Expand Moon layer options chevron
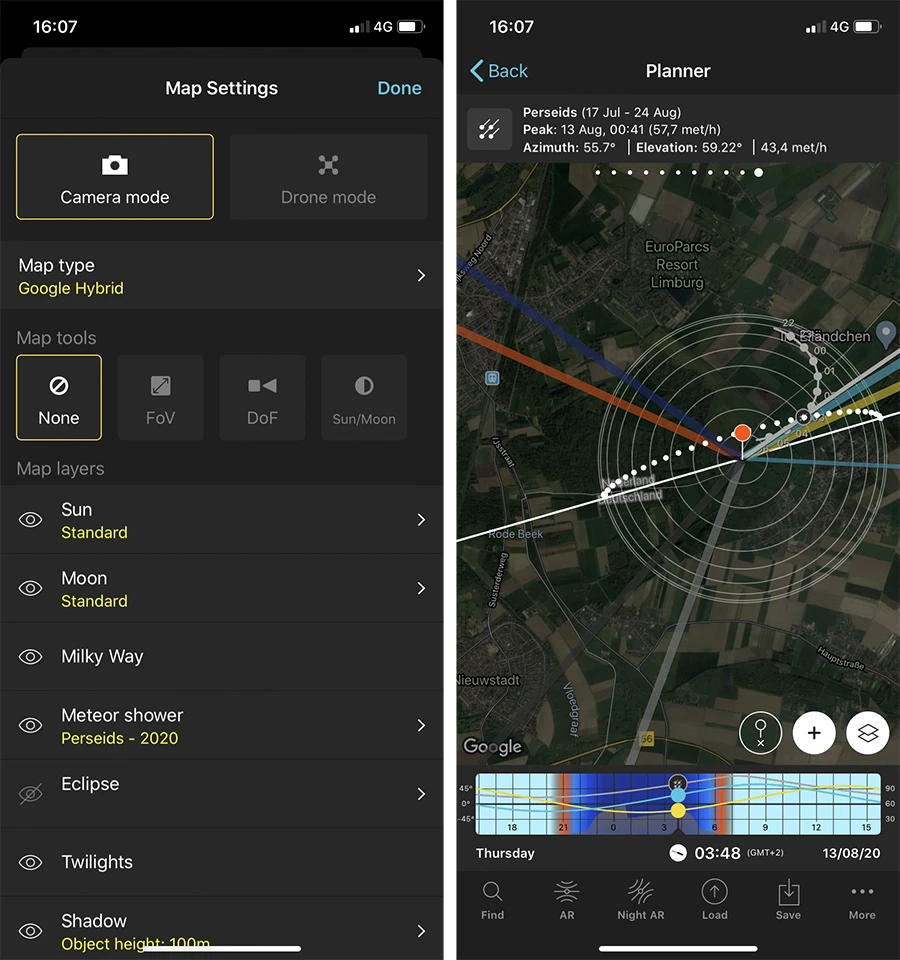 tap(421, 588)
